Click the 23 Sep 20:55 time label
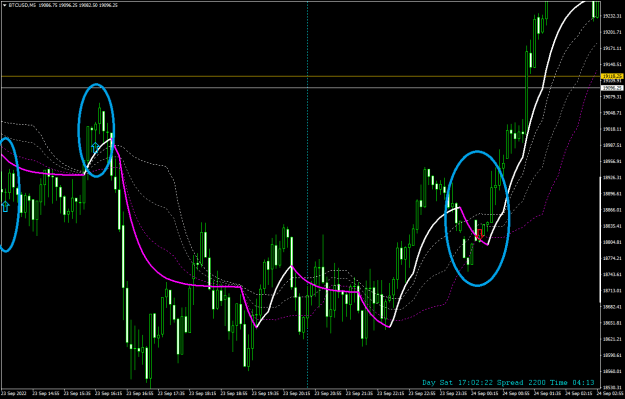 click(x=329, y=393)
